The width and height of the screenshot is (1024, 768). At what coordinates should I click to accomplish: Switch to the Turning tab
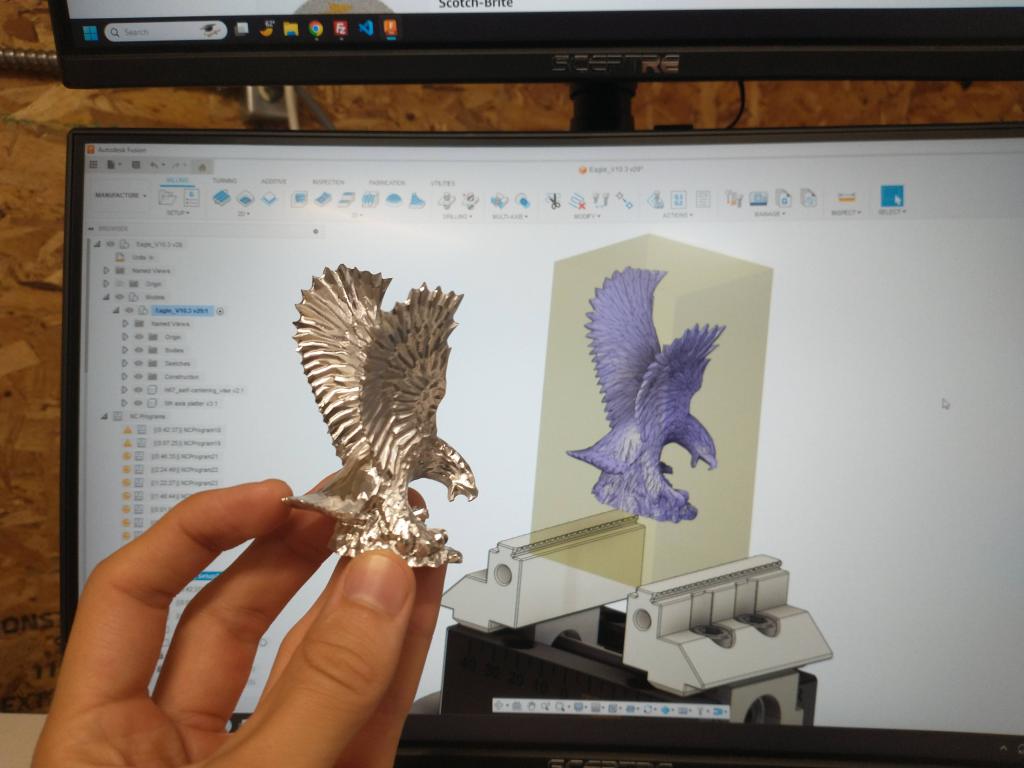click(224, 182)
